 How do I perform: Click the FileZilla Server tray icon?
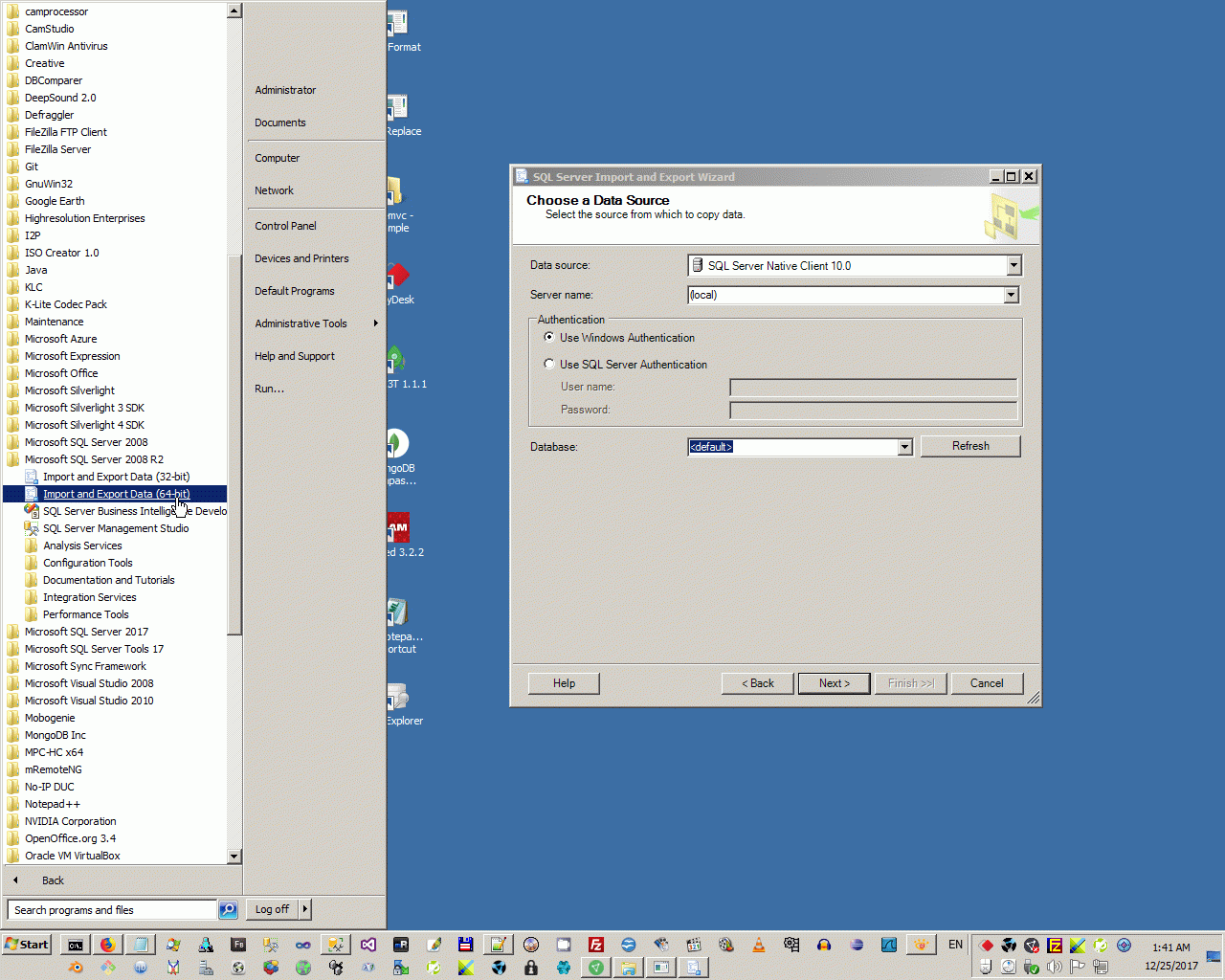coord(1055,946)
